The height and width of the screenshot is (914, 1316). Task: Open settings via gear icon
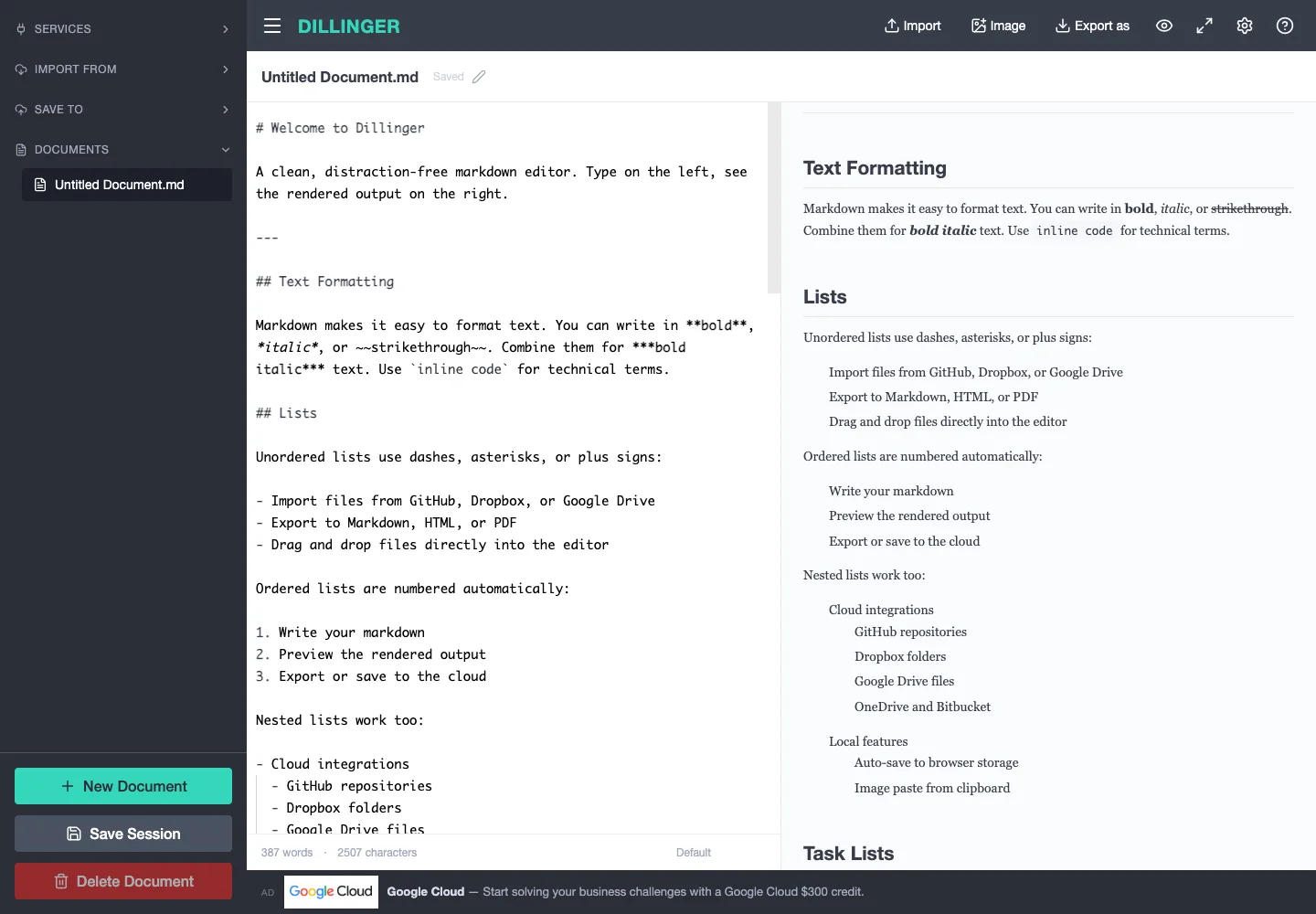pos(1245,26)
